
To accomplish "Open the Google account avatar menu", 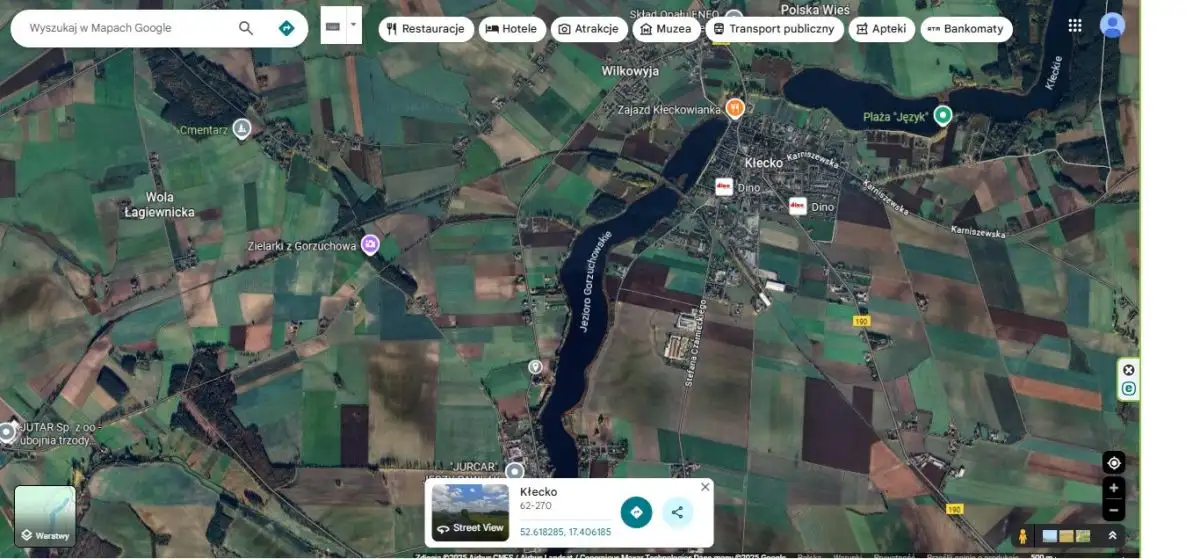I will tap(1112, 26).
